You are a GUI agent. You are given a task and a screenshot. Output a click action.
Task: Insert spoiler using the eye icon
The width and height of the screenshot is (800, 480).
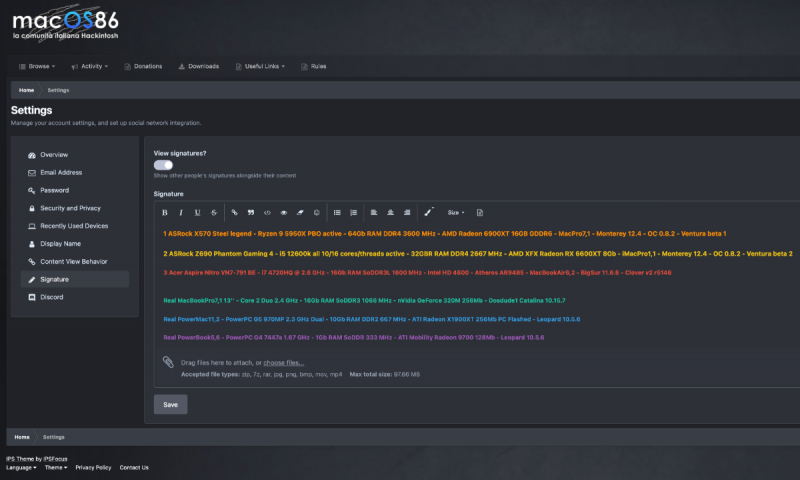point(284,213)
